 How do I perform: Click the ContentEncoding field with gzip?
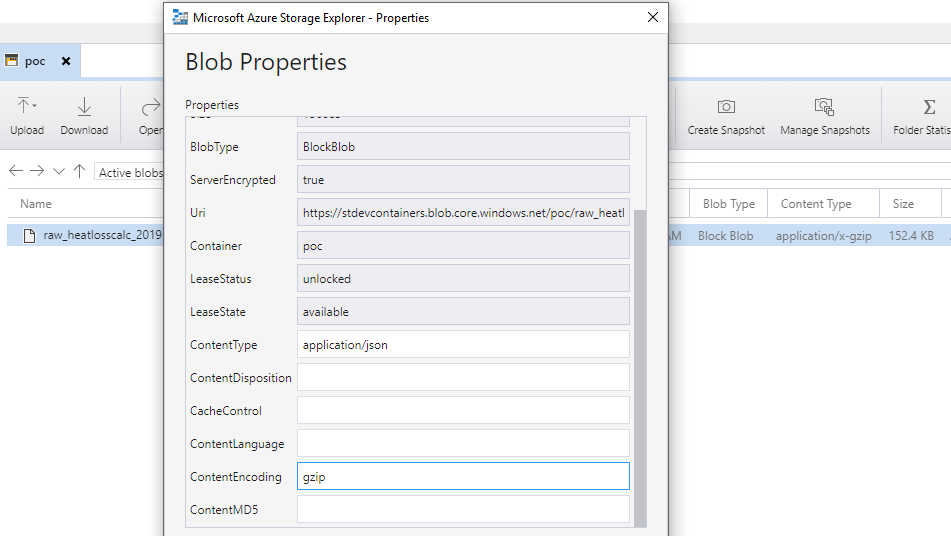[x=463, y=477]
